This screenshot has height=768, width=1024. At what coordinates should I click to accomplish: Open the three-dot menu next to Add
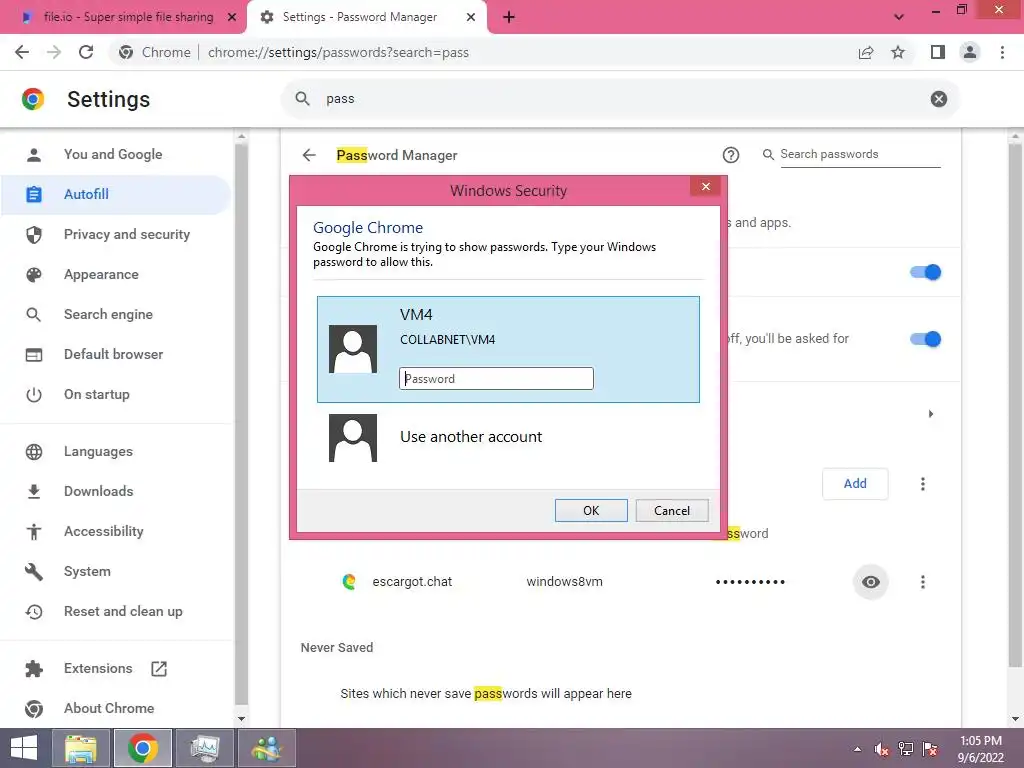pyautogui.click(x=922, y=484)
